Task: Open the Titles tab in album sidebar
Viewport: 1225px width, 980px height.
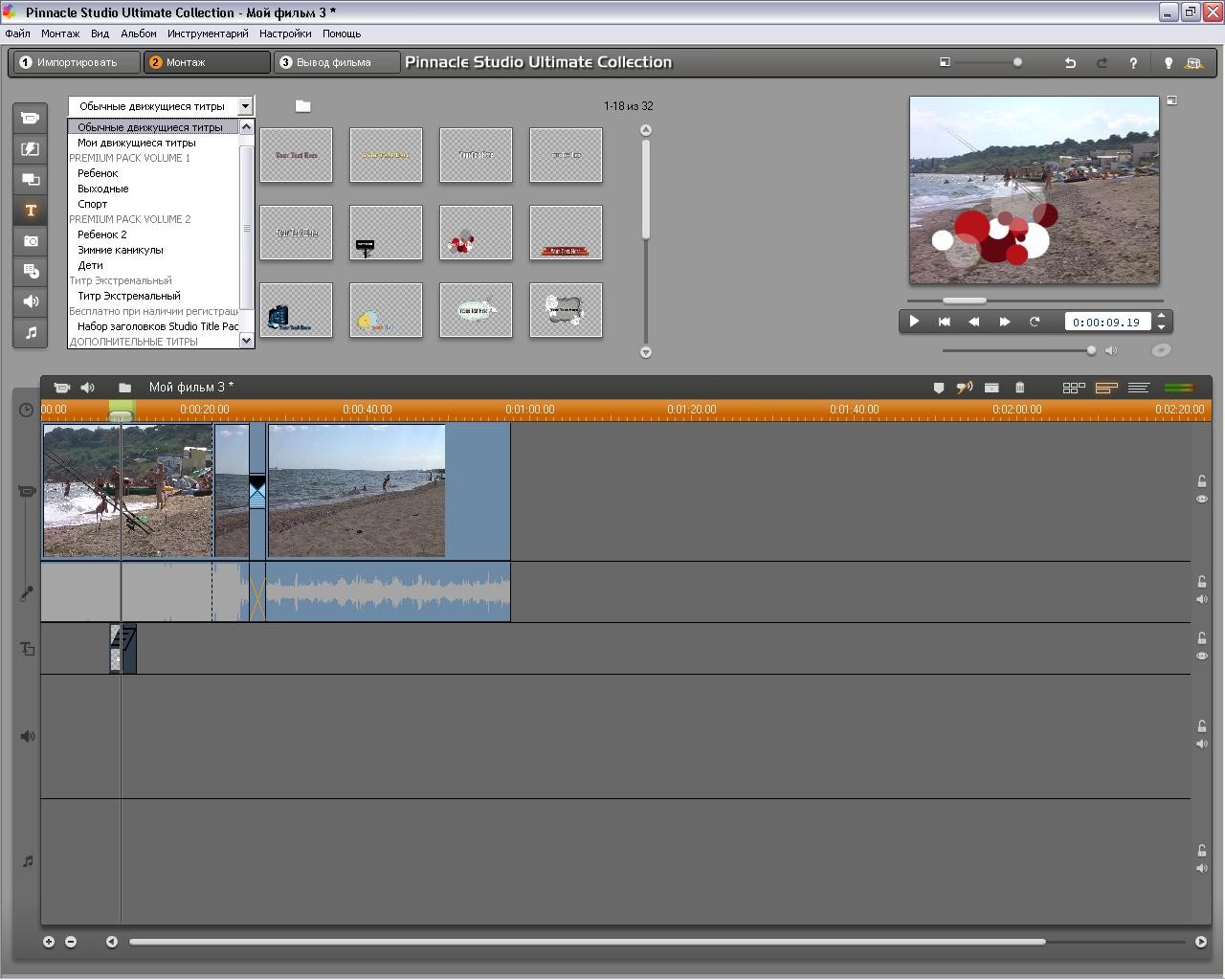Action: 31,211
